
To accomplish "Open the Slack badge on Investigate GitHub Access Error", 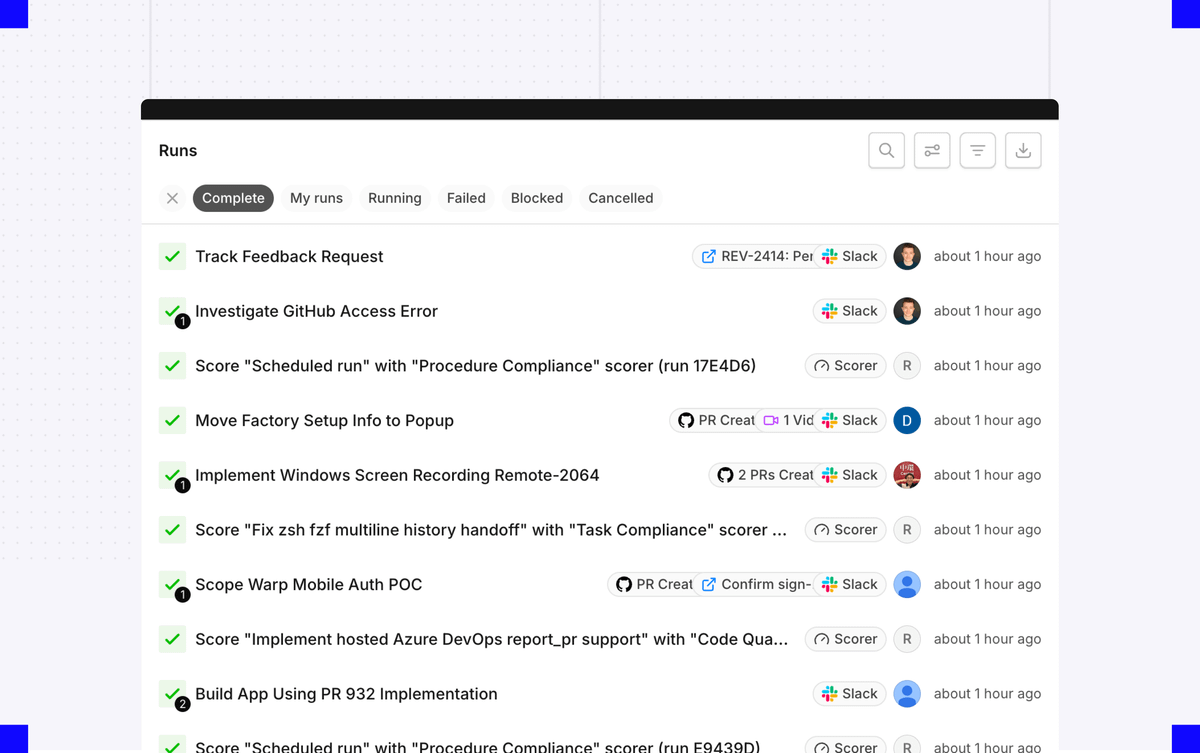I will (x=849, y=311).
